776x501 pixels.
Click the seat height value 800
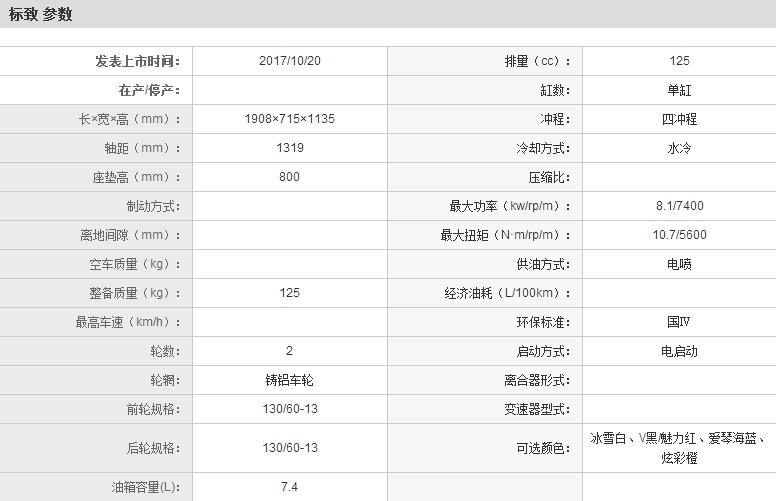289,177
